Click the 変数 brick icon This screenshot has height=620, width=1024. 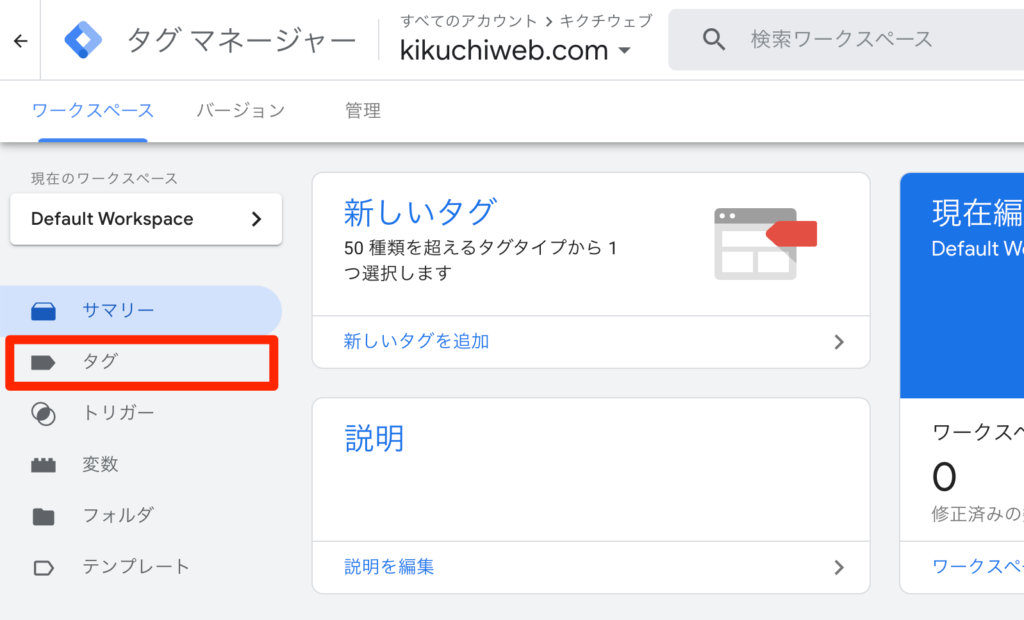coord(44,465)
